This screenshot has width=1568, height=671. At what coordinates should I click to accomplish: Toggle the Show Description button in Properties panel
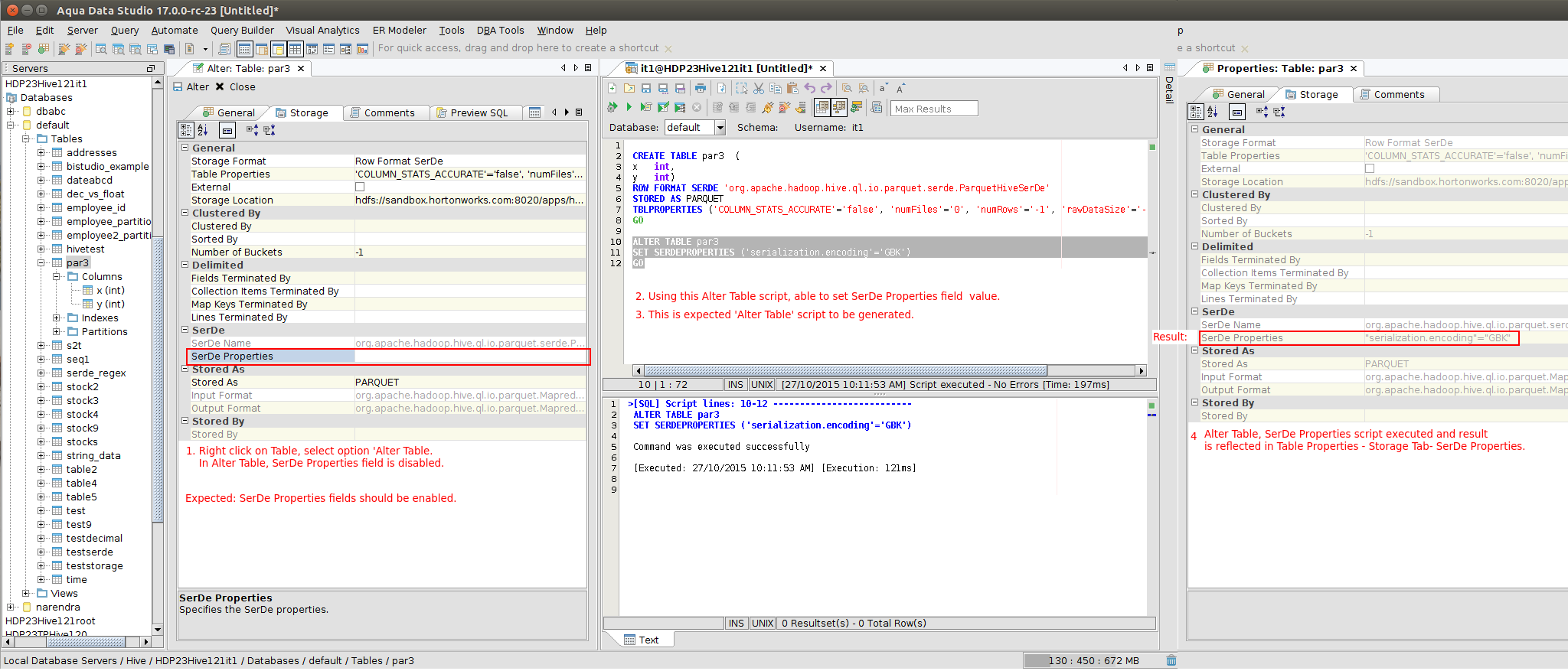click(x=1237, y=112)
